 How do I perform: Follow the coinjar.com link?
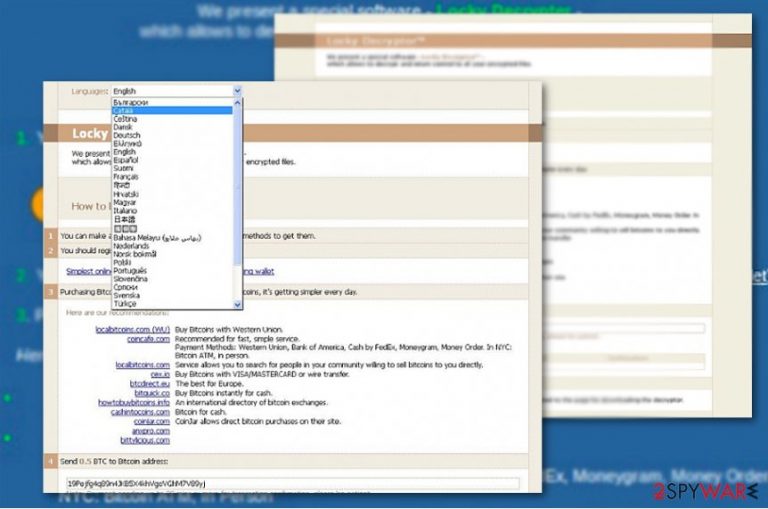tap(152, 421)
